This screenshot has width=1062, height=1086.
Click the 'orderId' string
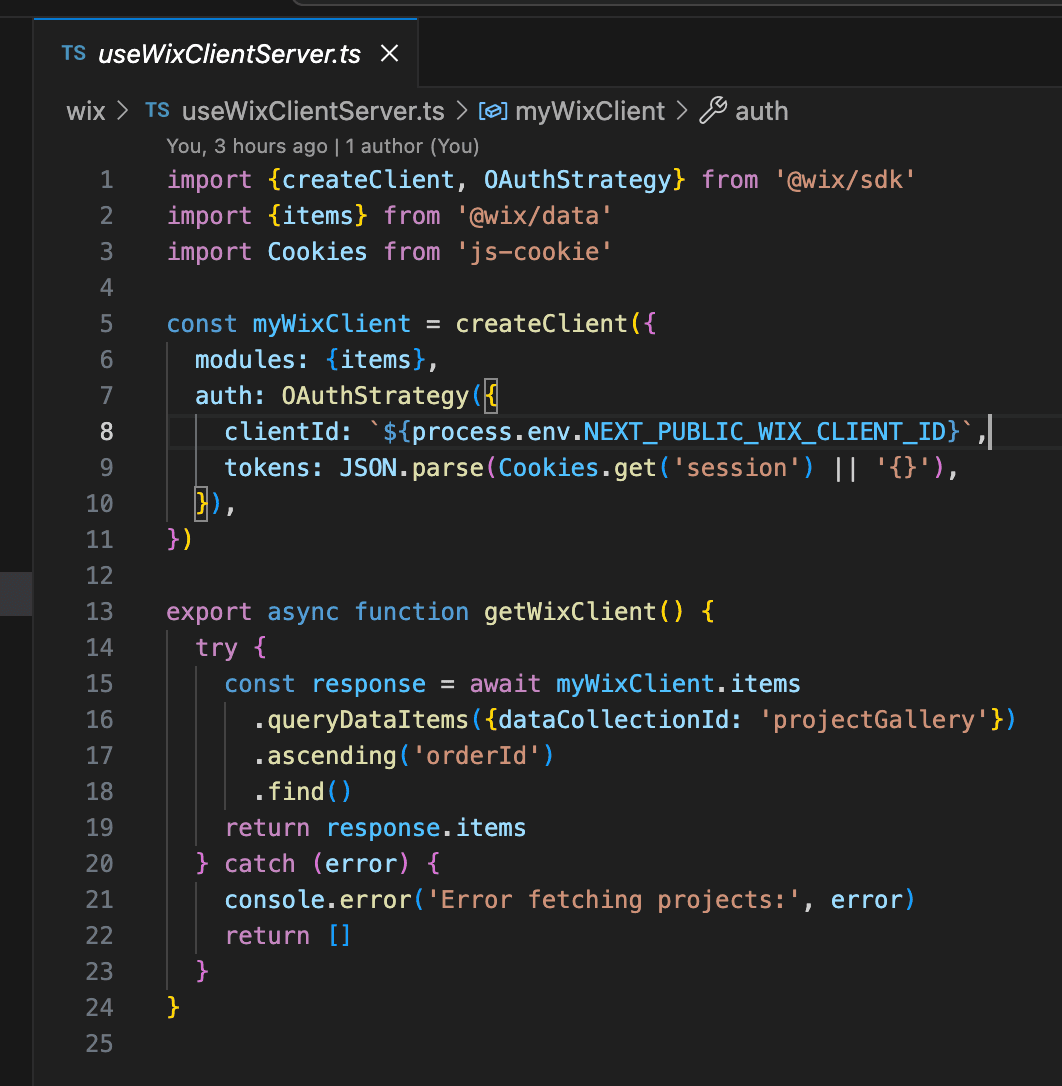coord(475,756)
